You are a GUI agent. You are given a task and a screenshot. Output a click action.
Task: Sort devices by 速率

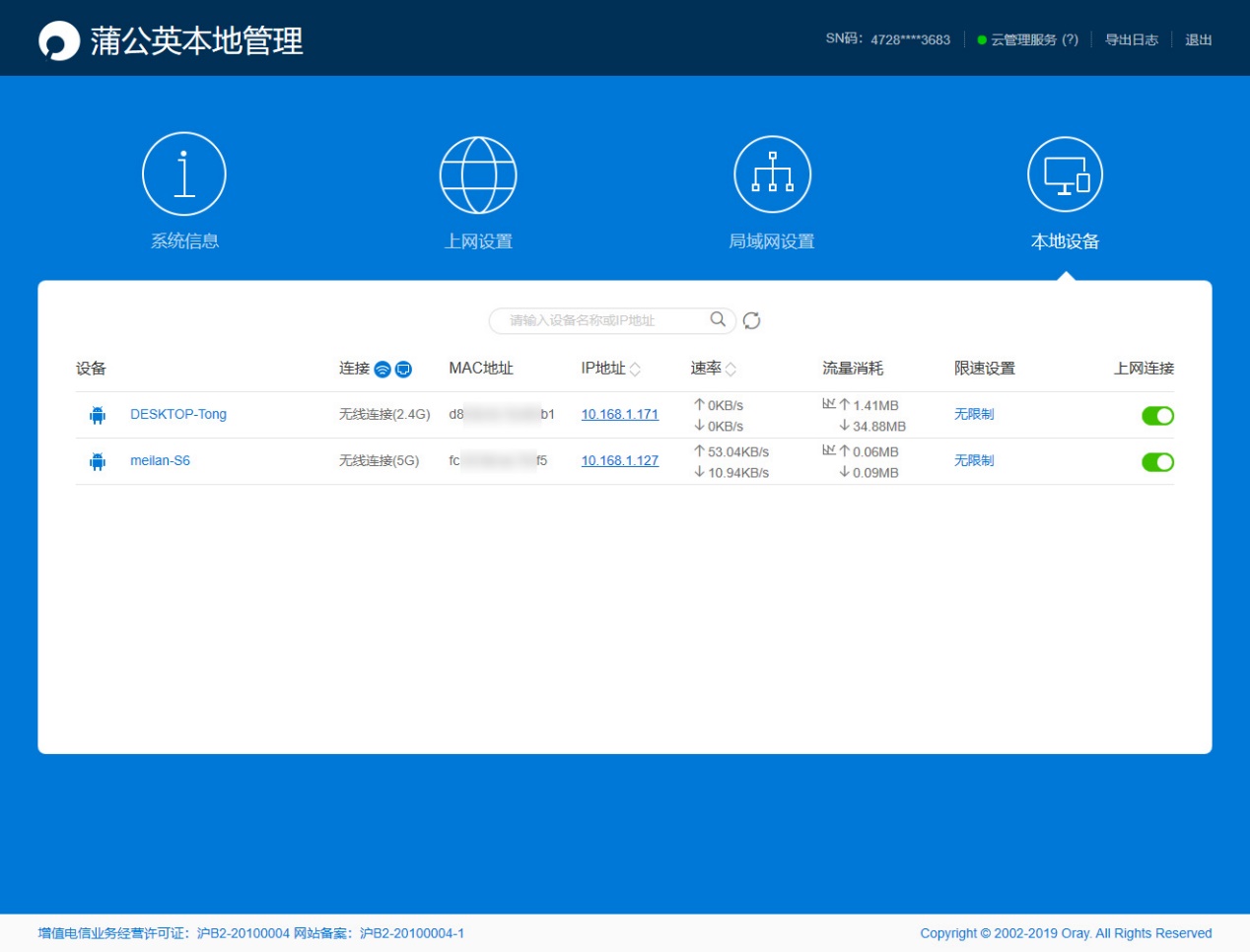tap(729, 368)
